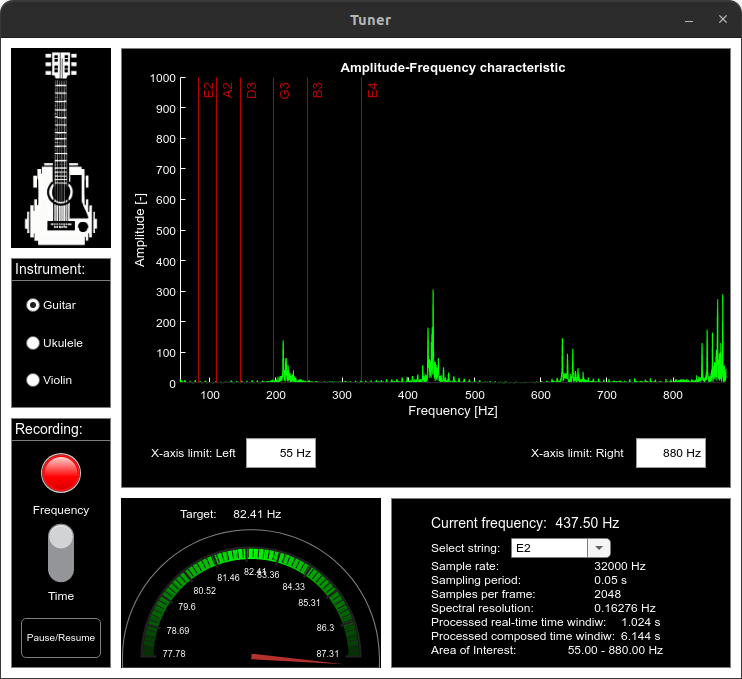Choose the Ukulele instrument option
This screenshot has height=679, width=742.
pyautogui.click(x=33, y=343)
